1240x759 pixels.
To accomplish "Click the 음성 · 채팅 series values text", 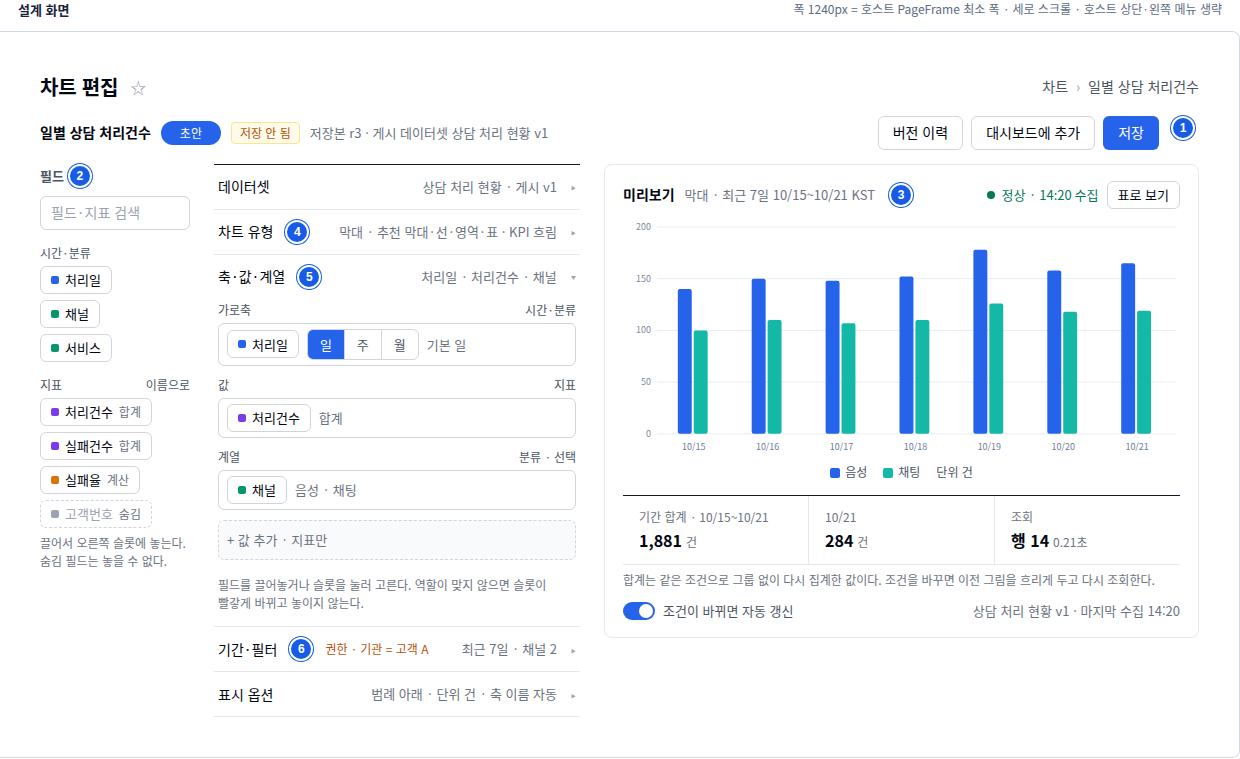I will point(326,490).
